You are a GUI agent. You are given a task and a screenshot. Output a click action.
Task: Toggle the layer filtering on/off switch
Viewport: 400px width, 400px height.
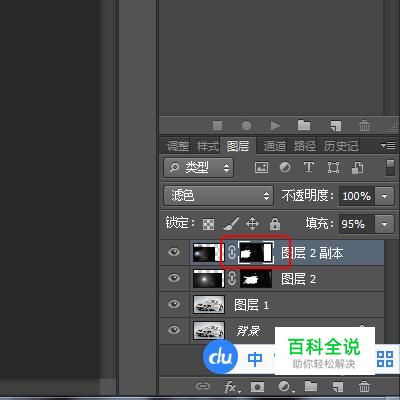(x=390, y=168)
